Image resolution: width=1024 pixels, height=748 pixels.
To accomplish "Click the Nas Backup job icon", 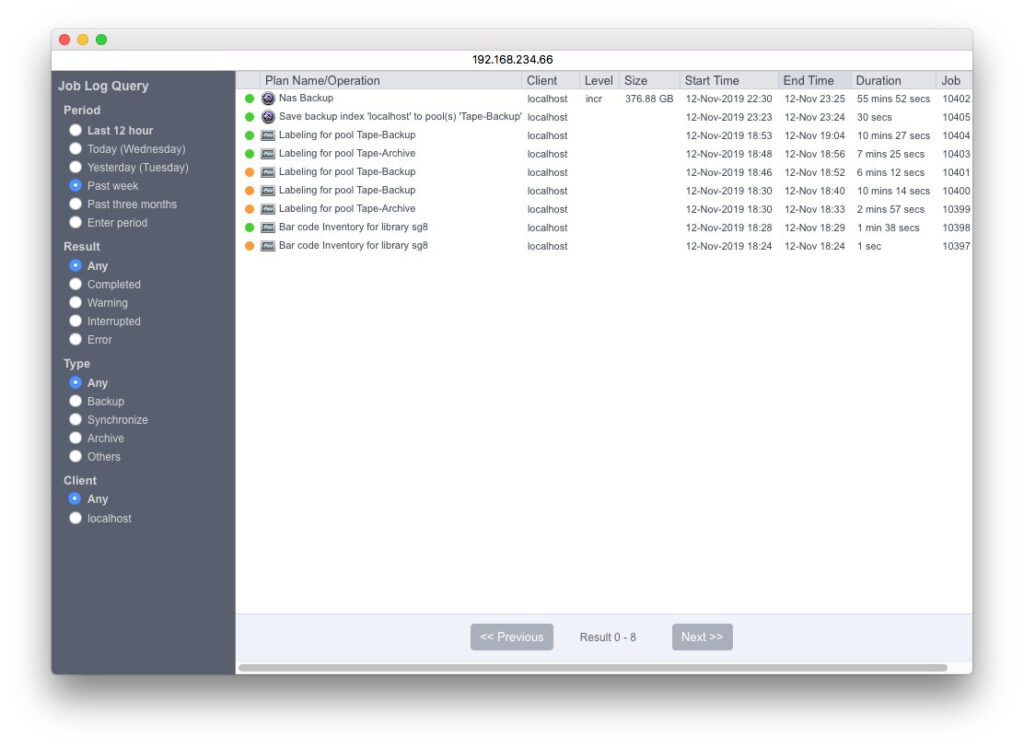I will (x=268, y=99).
